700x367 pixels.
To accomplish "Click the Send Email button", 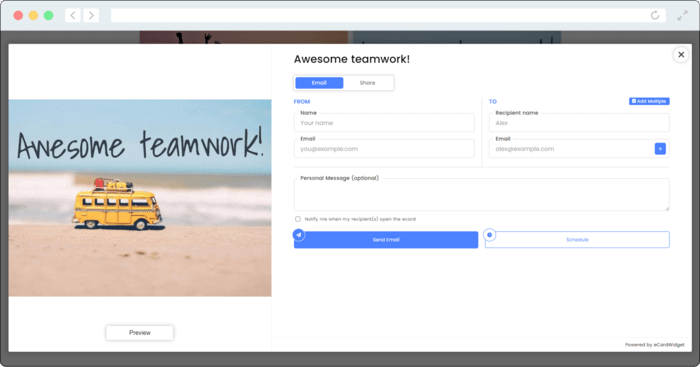I will pyautogui.click(x=386, y=240).
